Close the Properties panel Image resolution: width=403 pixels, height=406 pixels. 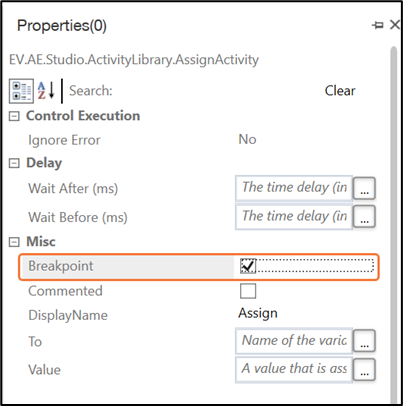click(x=395, y=25)
